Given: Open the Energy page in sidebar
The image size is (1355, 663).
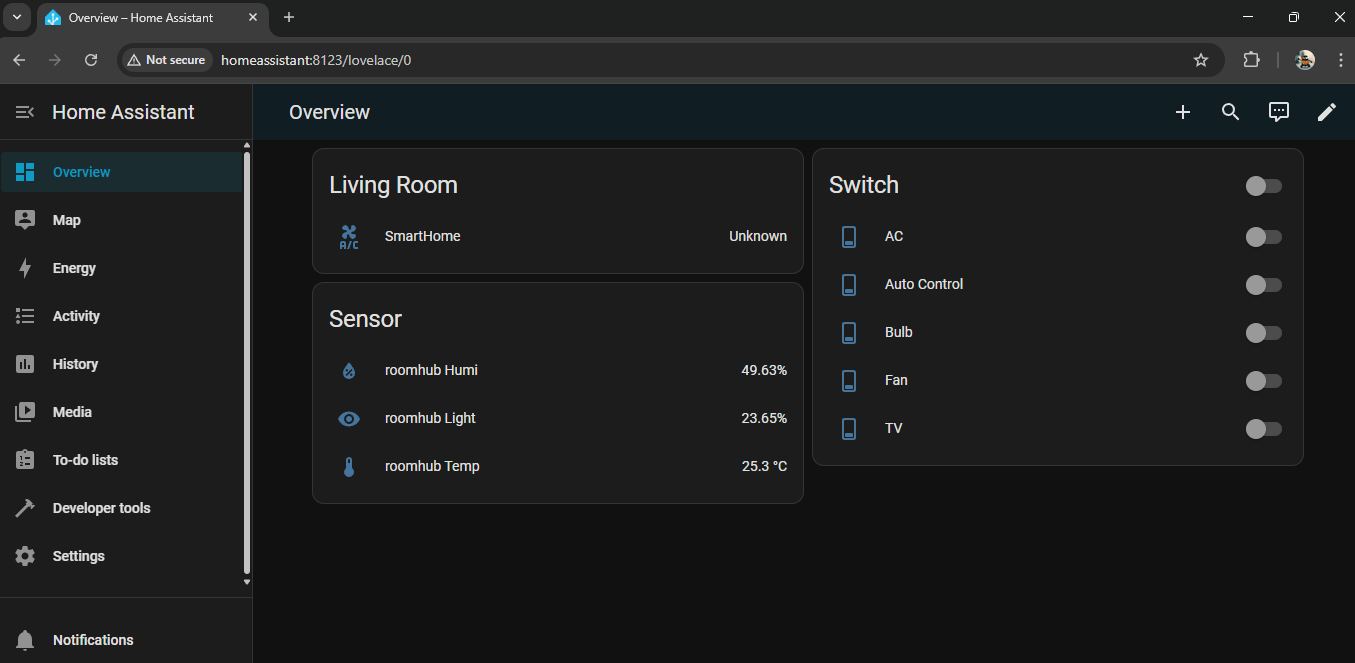Looking at the screenshot, I should [74, 268].
